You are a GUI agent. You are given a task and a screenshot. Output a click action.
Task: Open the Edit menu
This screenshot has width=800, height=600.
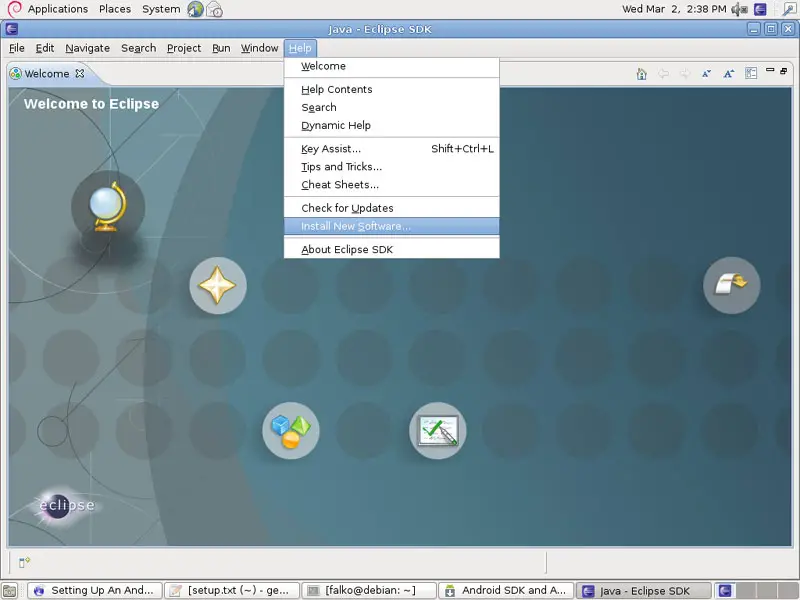tap(45, 48)
